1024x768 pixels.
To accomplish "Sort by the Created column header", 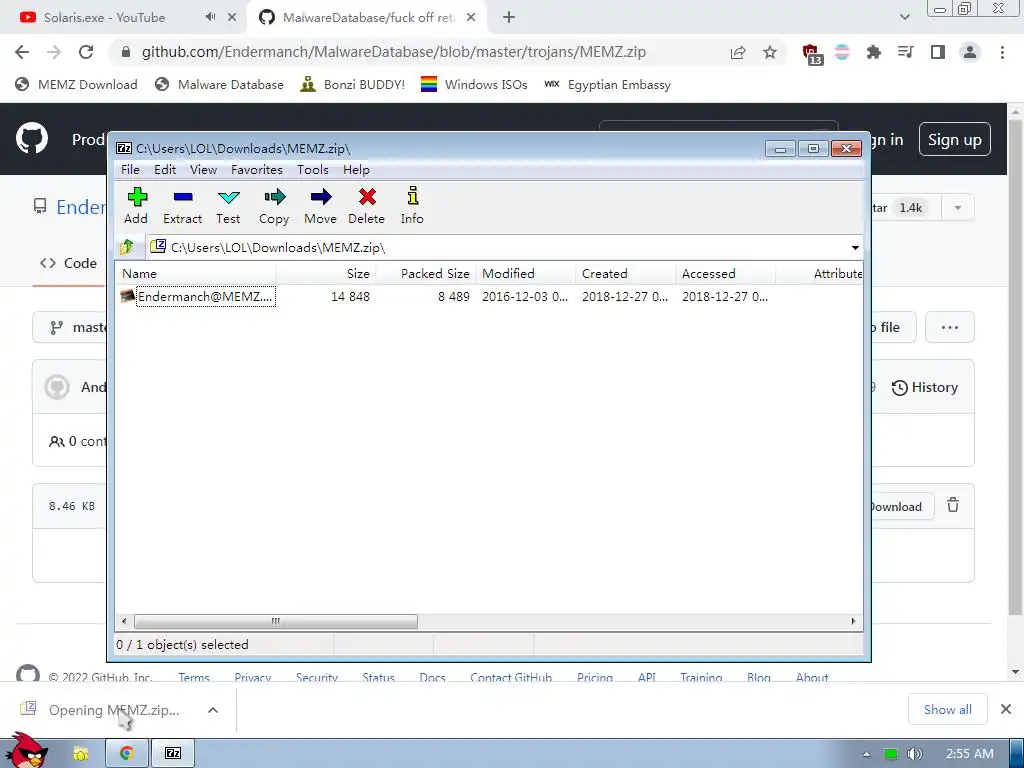I will pyautogui.click(x=626, y=274).
